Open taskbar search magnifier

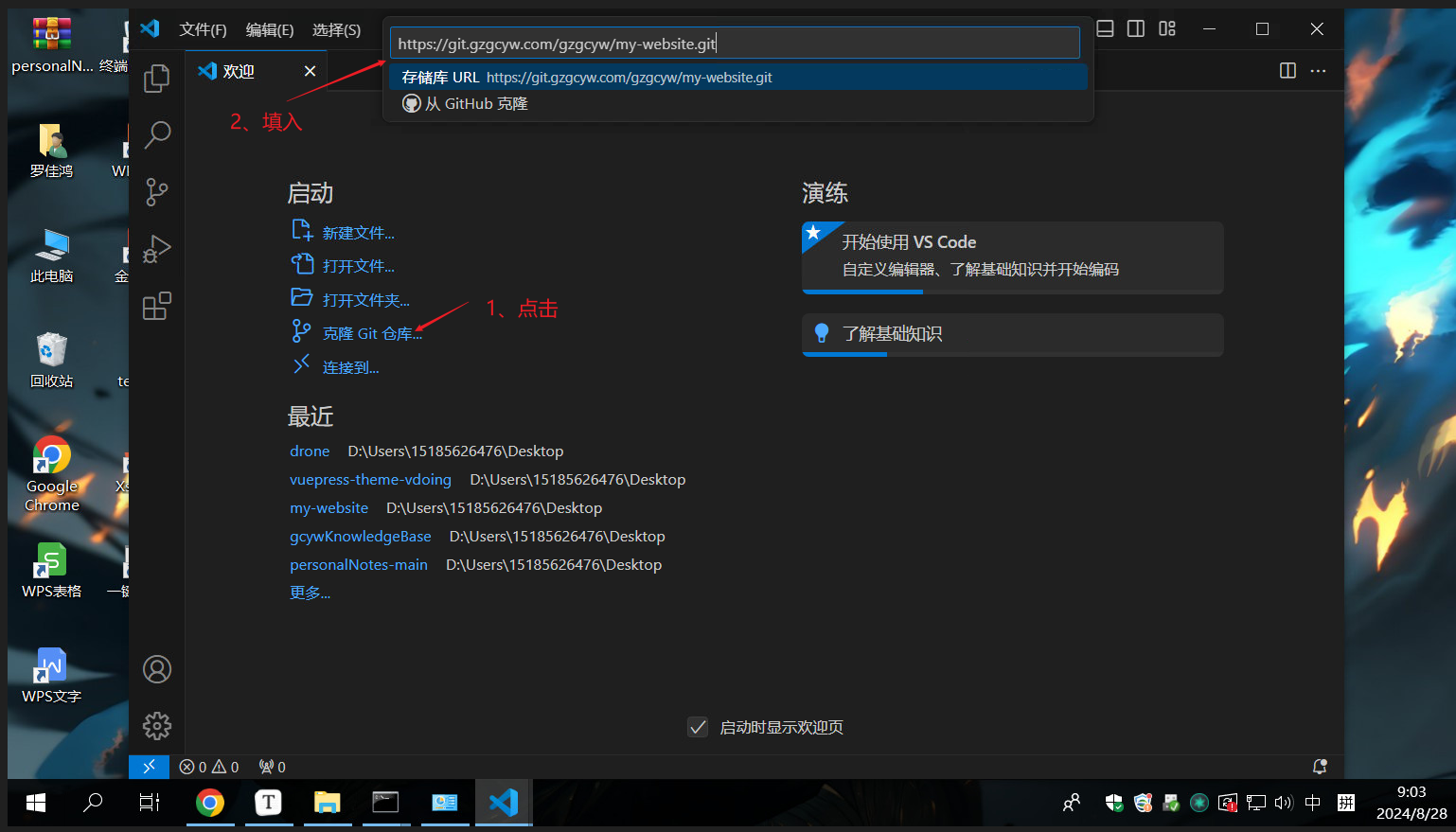93,803
